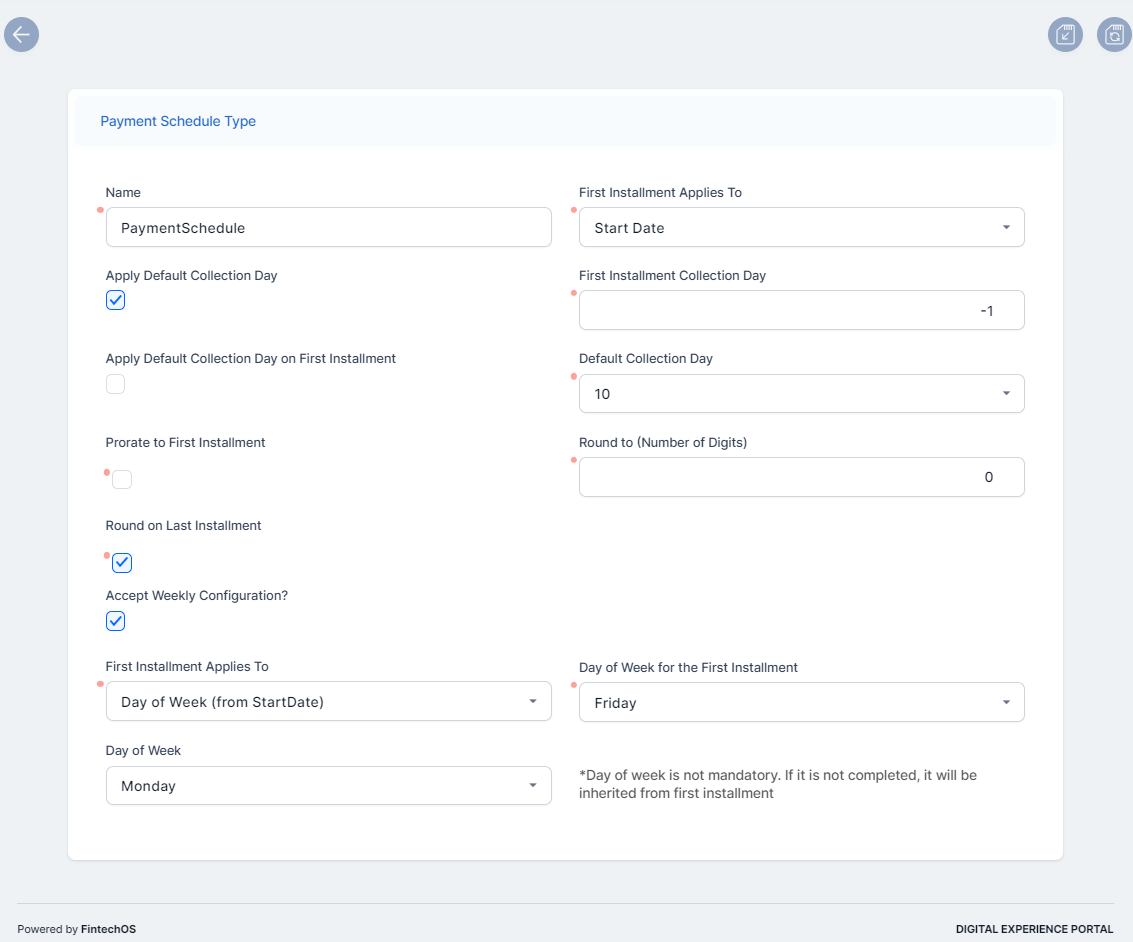Click the FintechOS footer text
1133x942 pixels.
[108, 929]
